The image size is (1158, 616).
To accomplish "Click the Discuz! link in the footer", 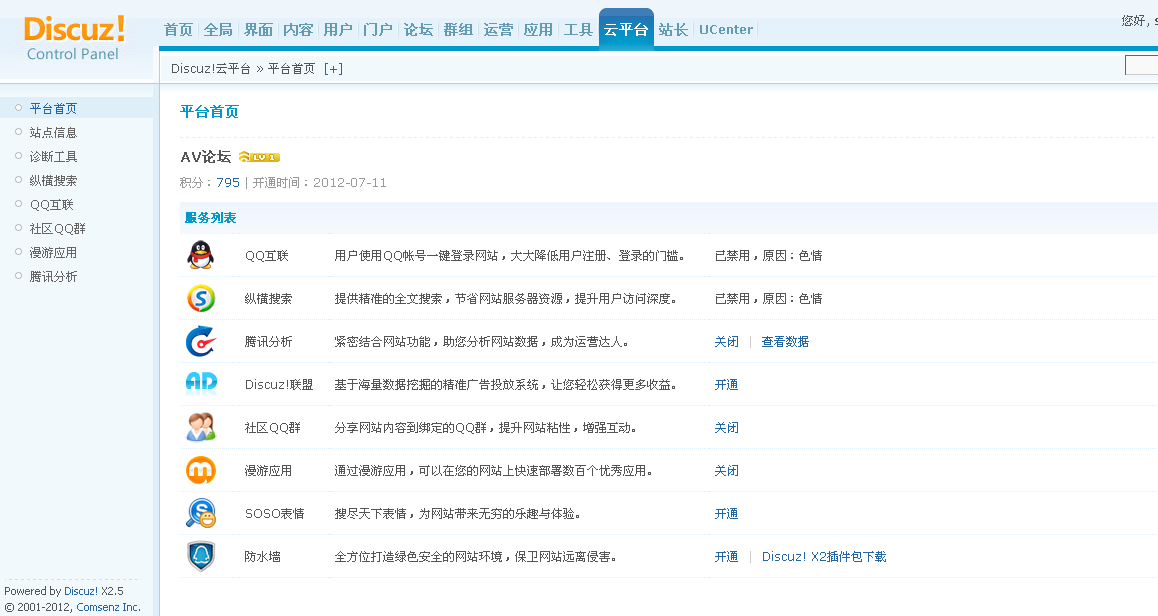I will pos(80,591).
